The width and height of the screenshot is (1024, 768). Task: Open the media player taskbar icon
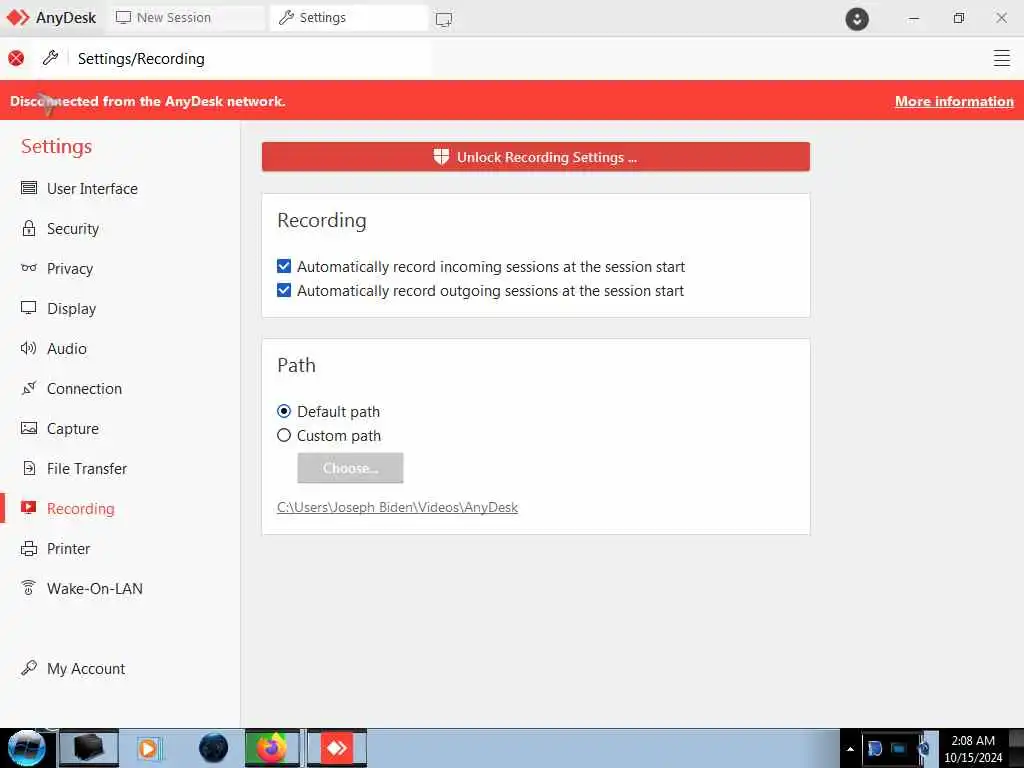pos(149,748)
